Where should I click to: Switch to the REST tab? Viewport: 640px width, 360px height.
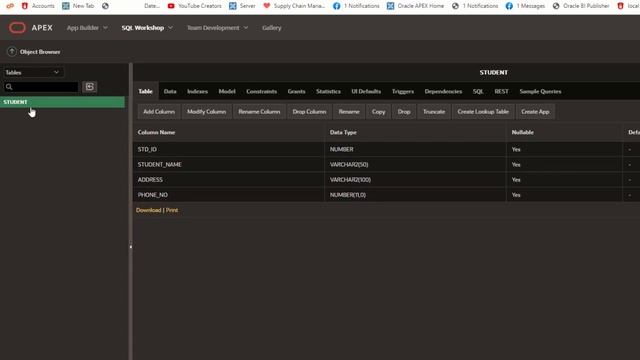[502, 91]
